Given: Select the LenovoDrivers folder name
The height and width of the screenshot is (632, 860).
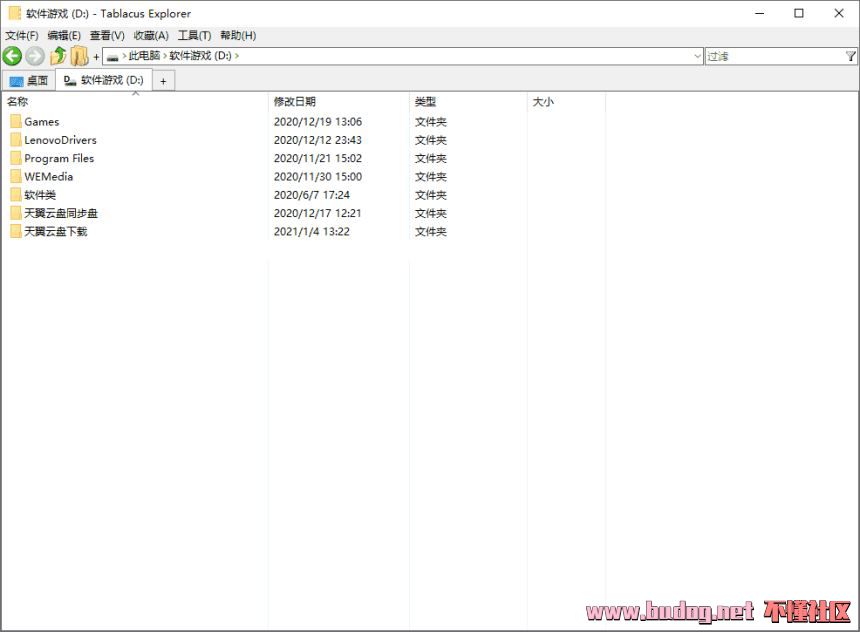Looking at the screenshot, I should (60, 140).
